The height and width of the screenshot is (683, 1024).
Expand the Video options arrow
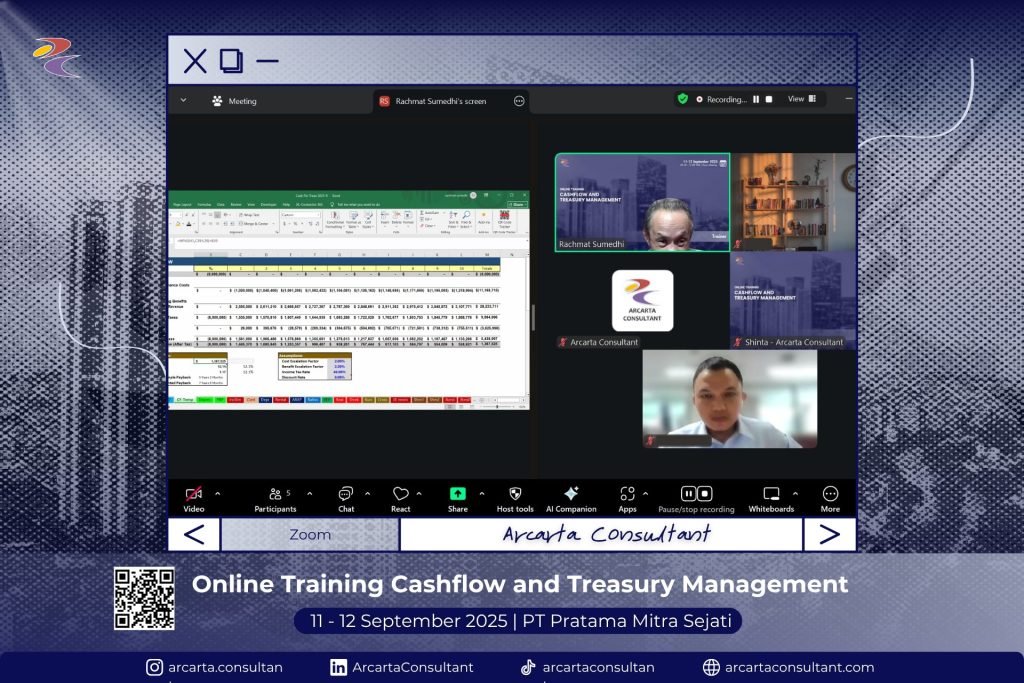click(218, 493)
